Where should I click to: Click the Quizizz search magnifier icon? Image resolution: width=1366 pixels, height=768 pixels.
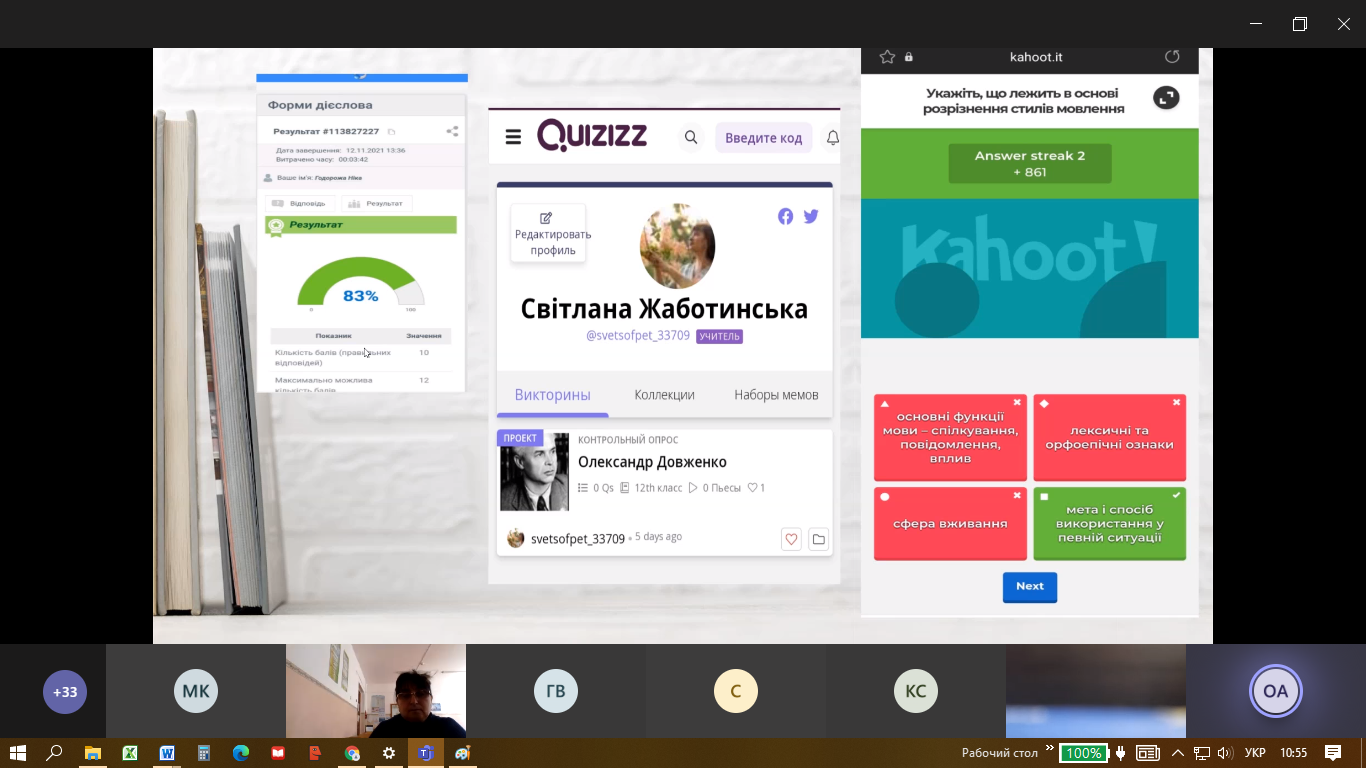(691, 137)
